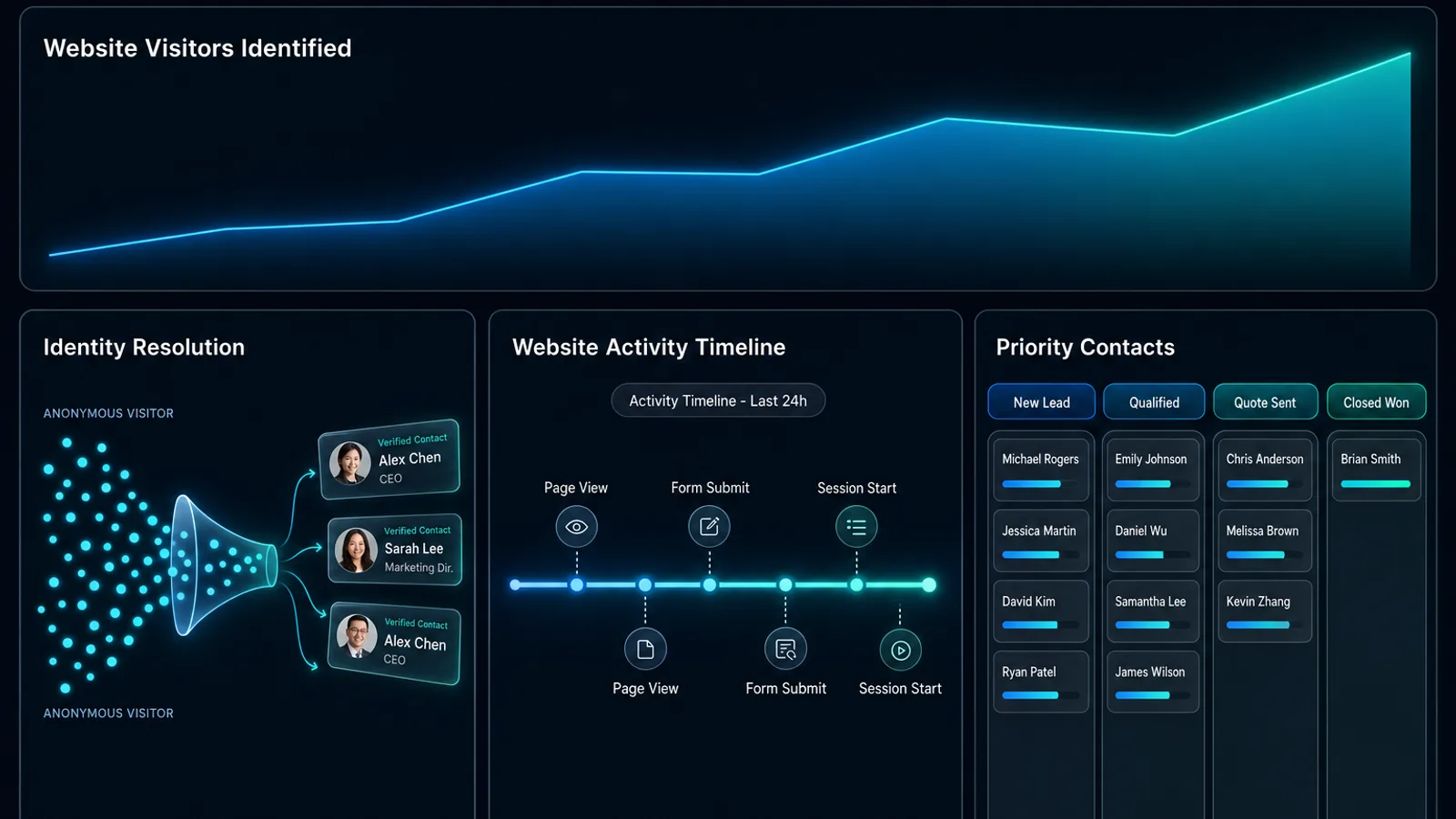The height and width of the screenshot is (819, 1456).
Task: Open Melissa Brown contact card
Action: tap(1265, 541)
